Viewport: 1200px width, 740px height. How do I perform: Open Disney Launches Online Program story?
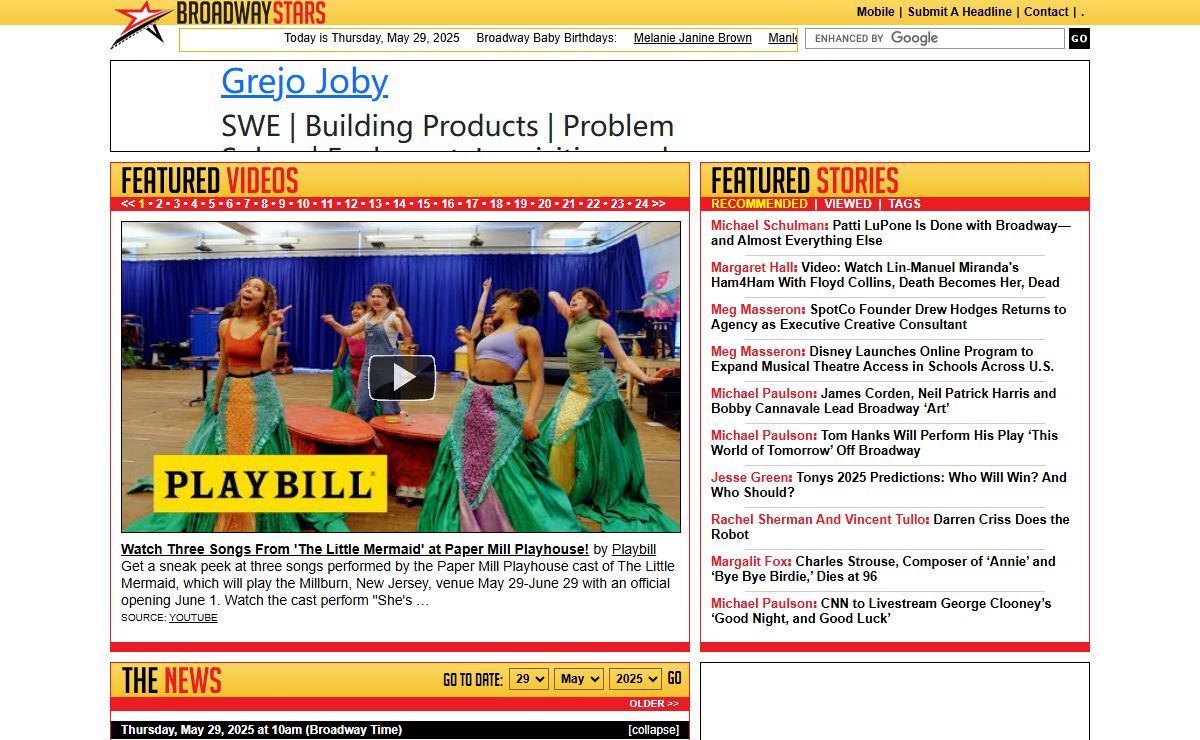pyautogui.click(x=883, y=359)
